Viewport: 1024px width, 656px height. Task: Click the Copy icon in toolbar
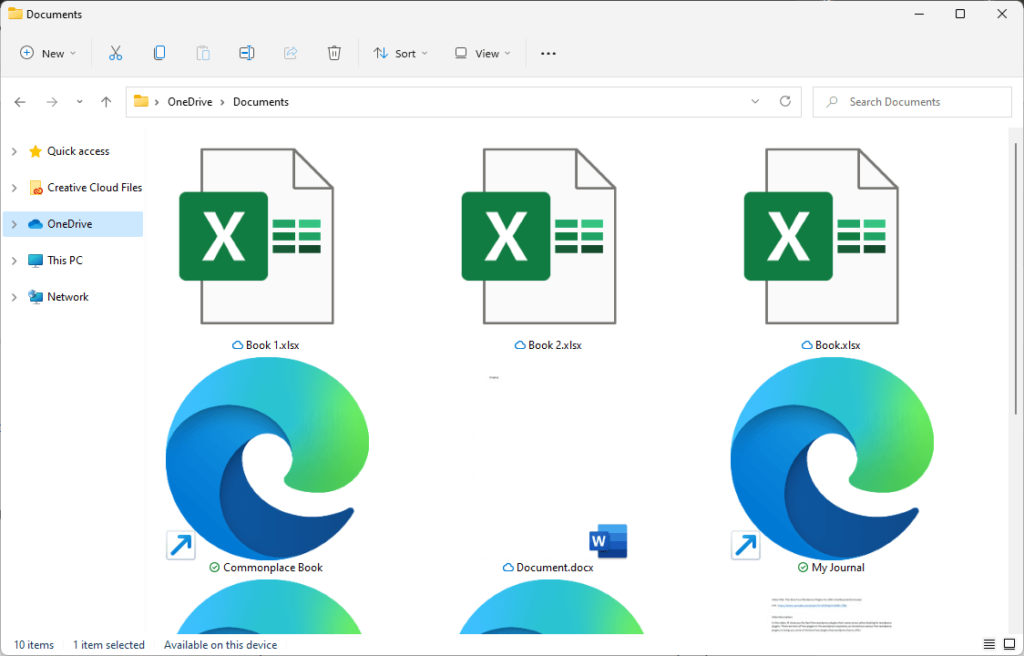point(159,54)
